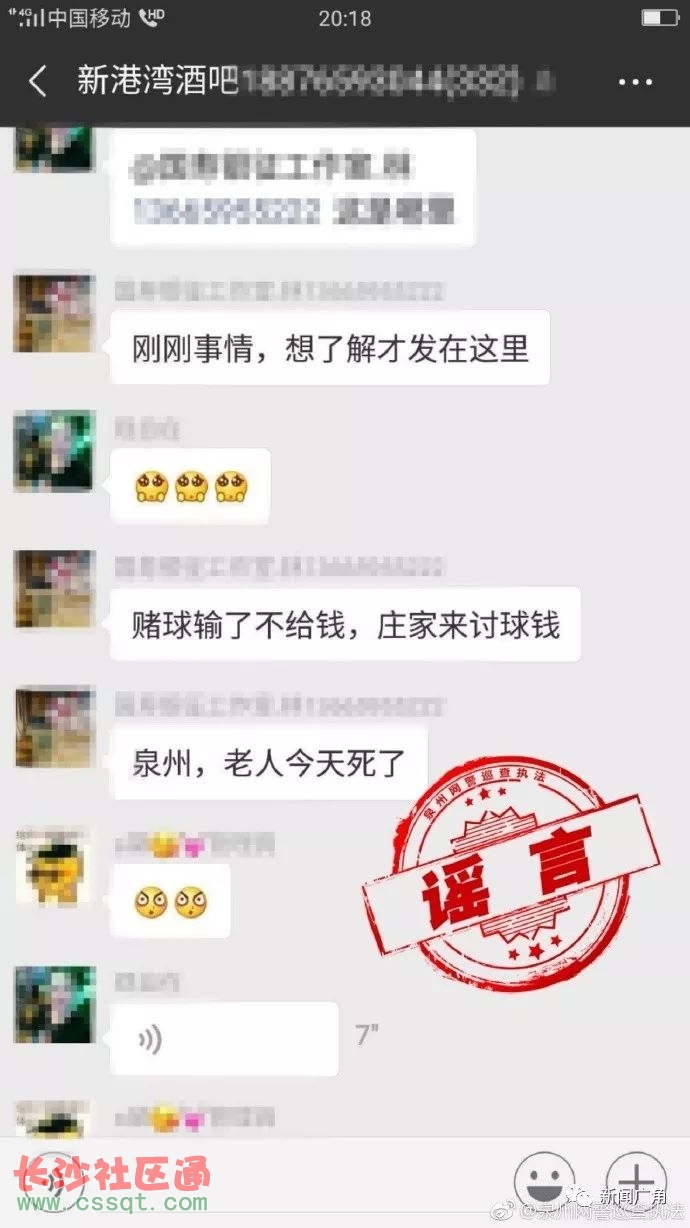
Task: Open the 新港湾酒吧 group title
Action: coord(158,82)
